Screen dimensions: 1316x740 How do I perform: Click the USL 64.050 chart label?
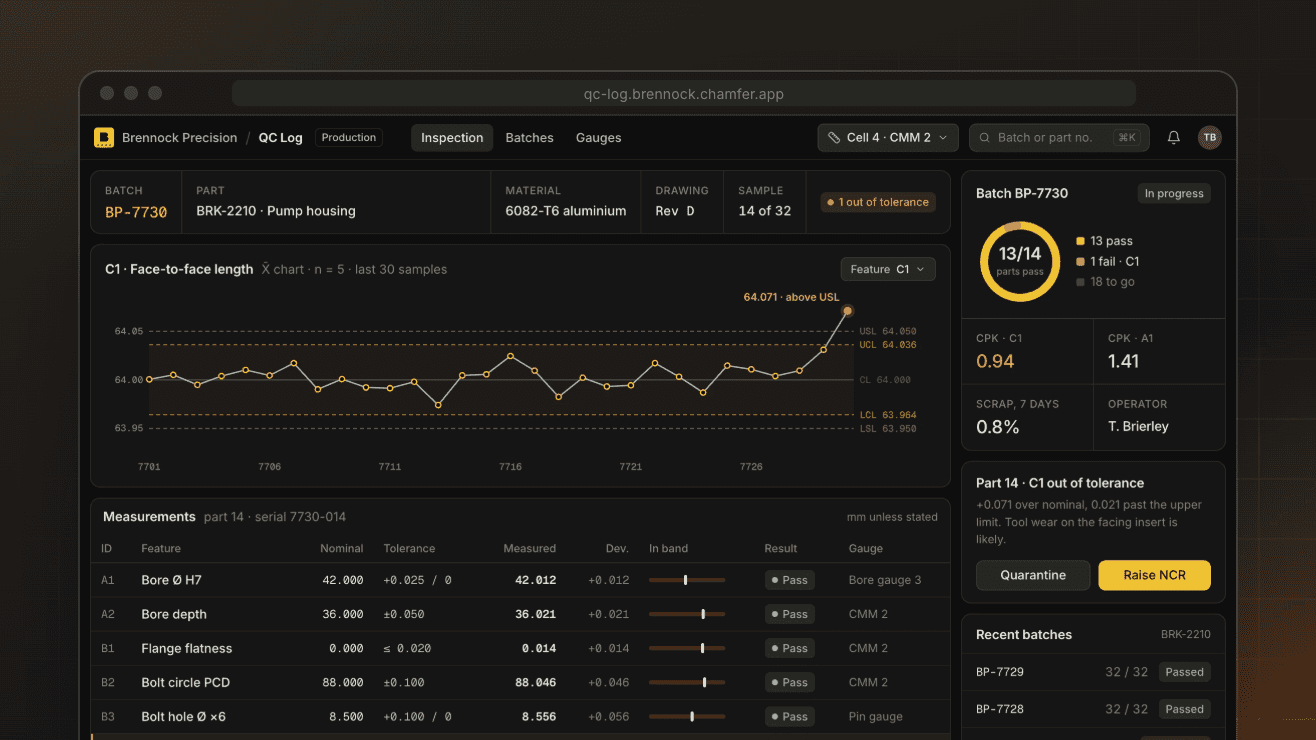(x=888, y=331)
